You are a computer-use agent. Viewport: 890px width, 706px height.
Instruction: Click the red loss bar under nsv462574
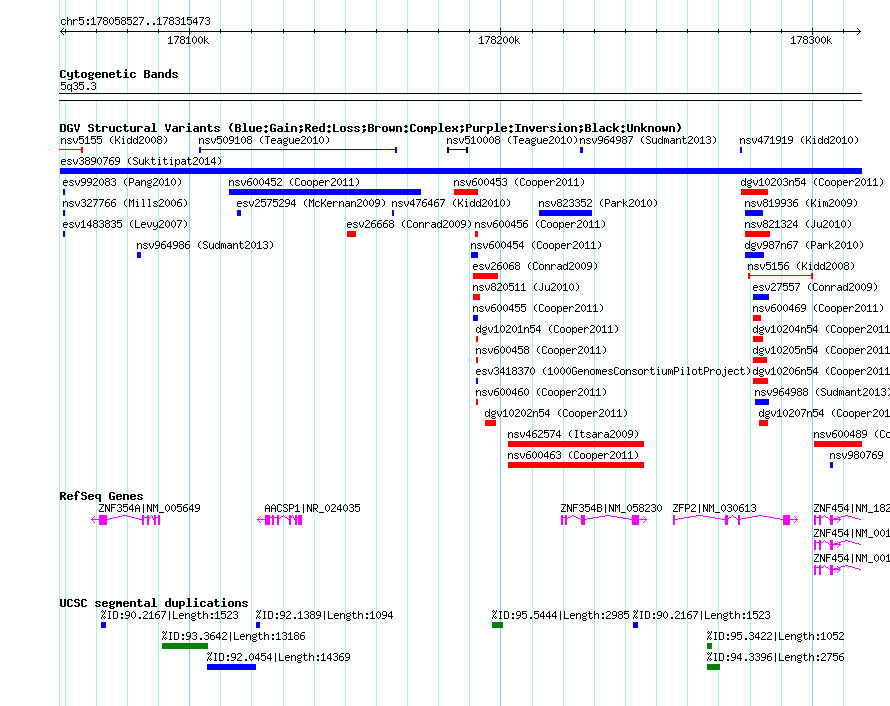coord(576,444)
